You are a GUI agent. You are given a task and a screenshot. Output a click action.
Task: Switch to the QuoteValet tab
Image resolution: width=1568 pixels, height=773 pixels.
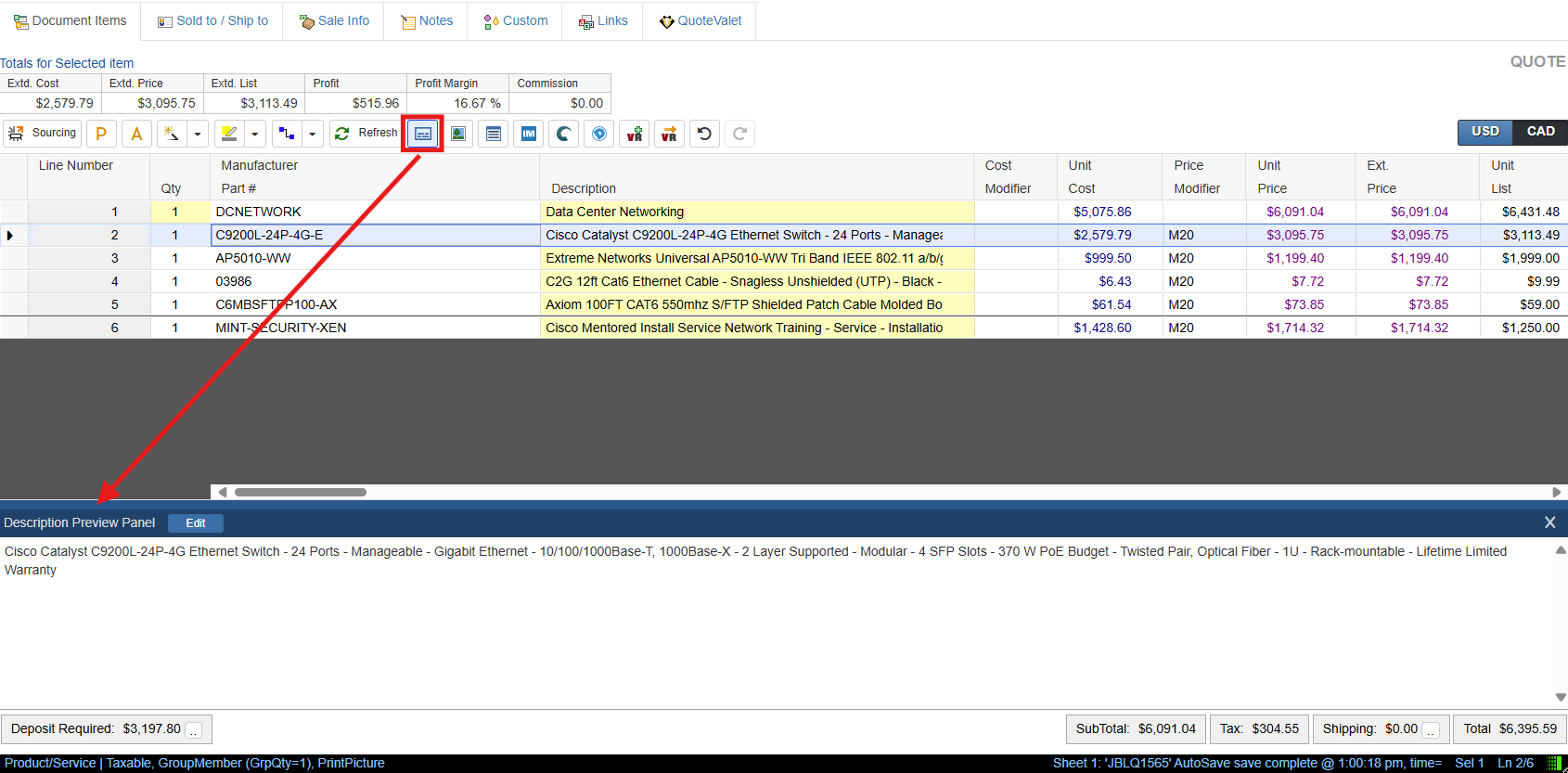tap(700, 20)
